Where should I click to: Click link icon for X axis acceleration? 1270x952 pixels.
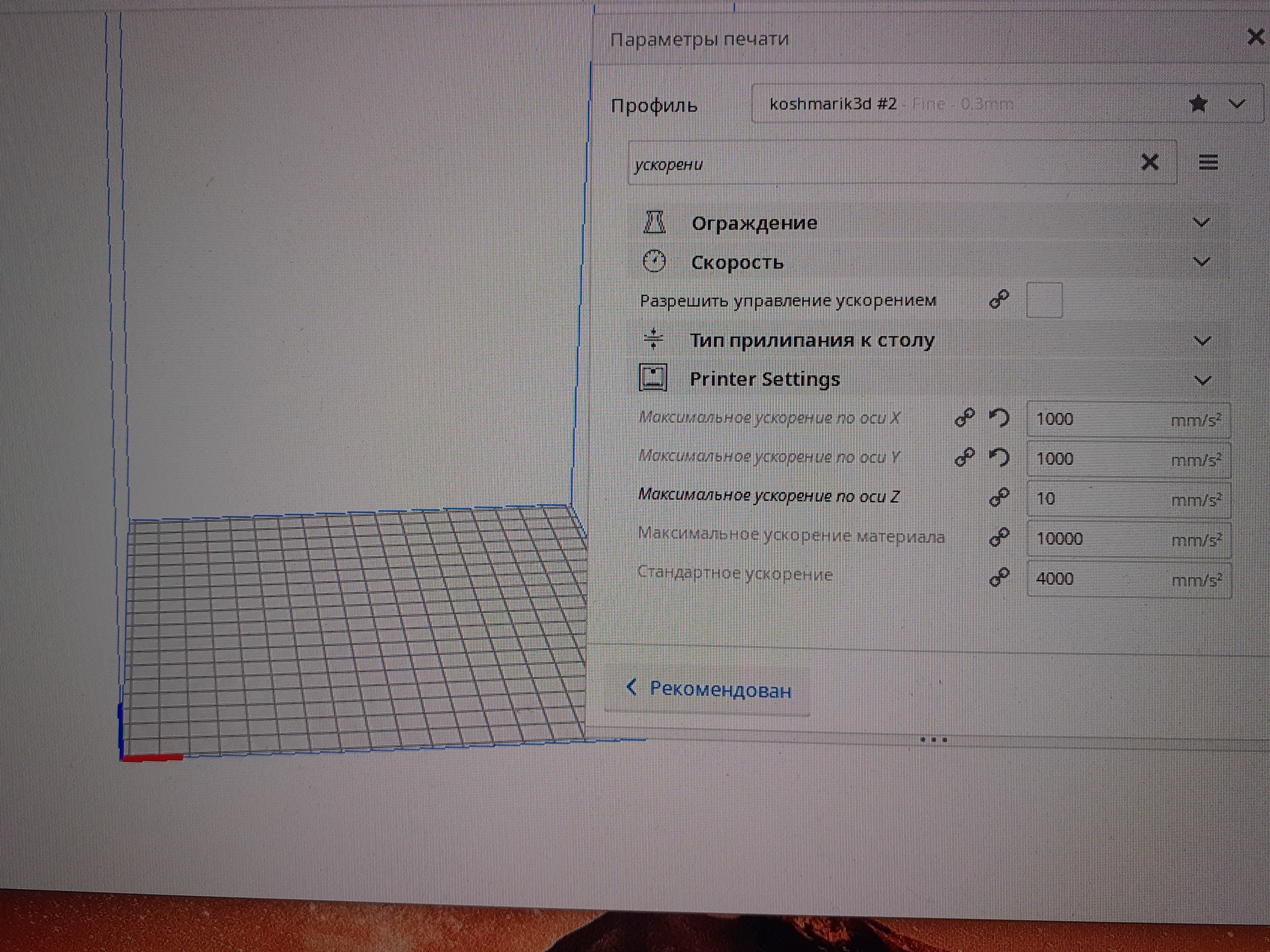pyautogui.click(x=964, y=418)
